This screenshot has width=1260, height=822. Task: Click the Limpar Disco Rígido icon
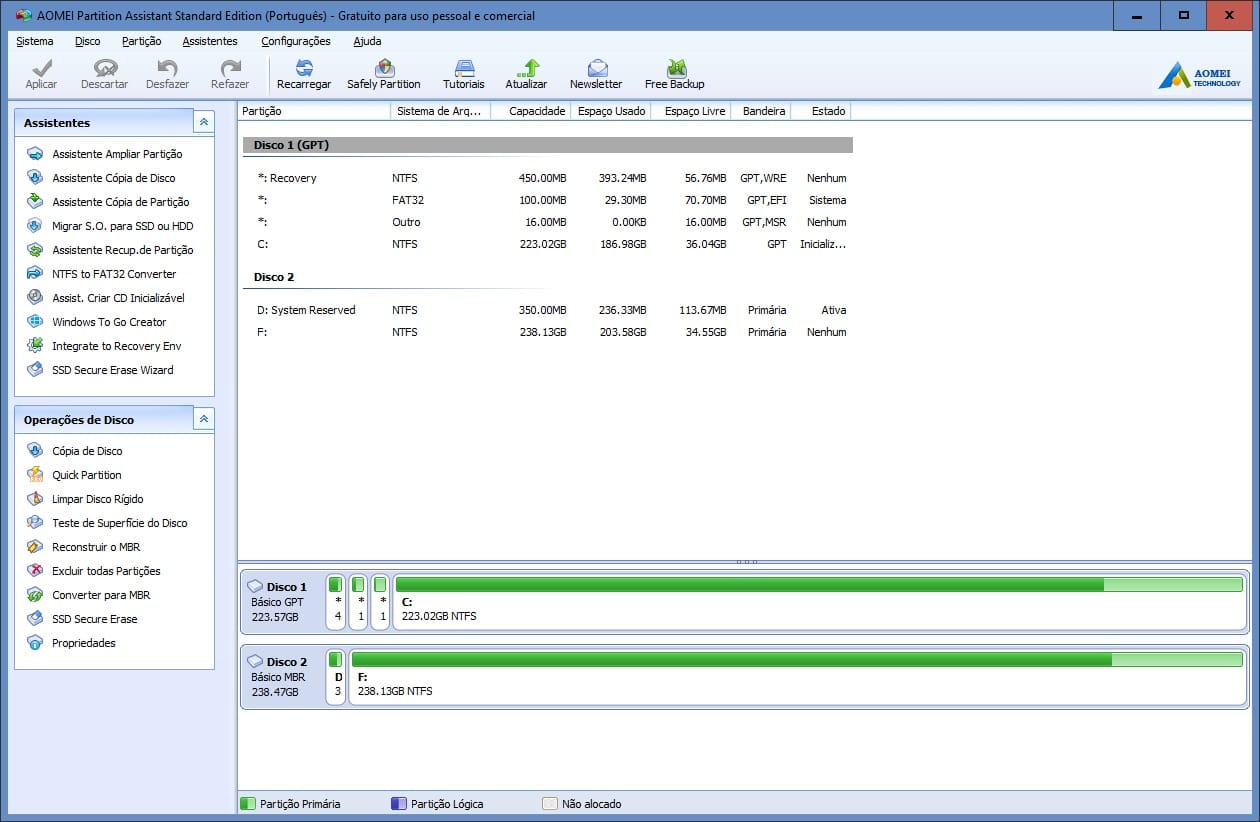(x=35, y=499)
